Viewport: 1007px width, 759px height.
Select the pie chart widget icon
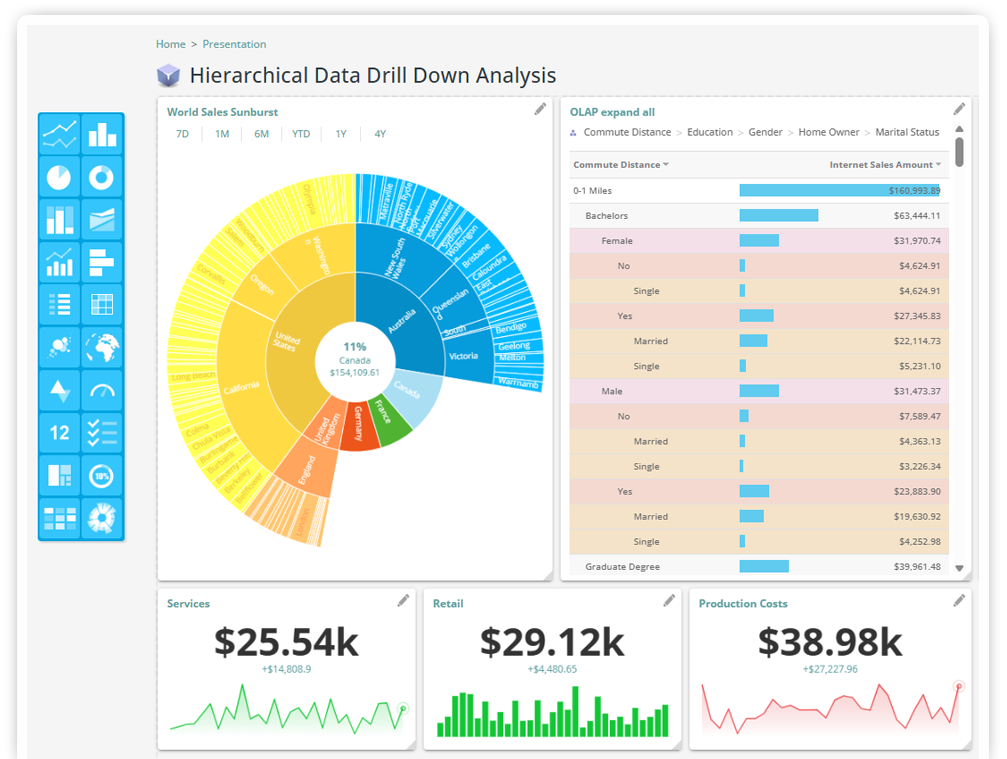(59, 178)
